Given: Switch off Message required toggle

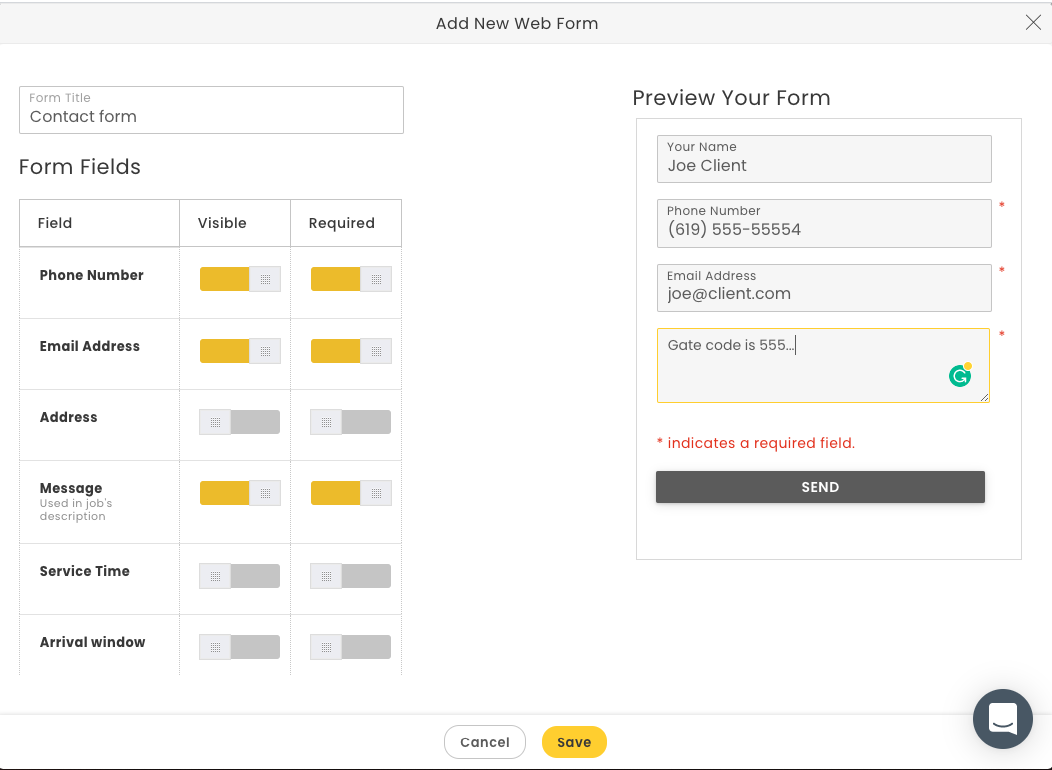Looking at the screenshot, I should [x=351, y=493].
